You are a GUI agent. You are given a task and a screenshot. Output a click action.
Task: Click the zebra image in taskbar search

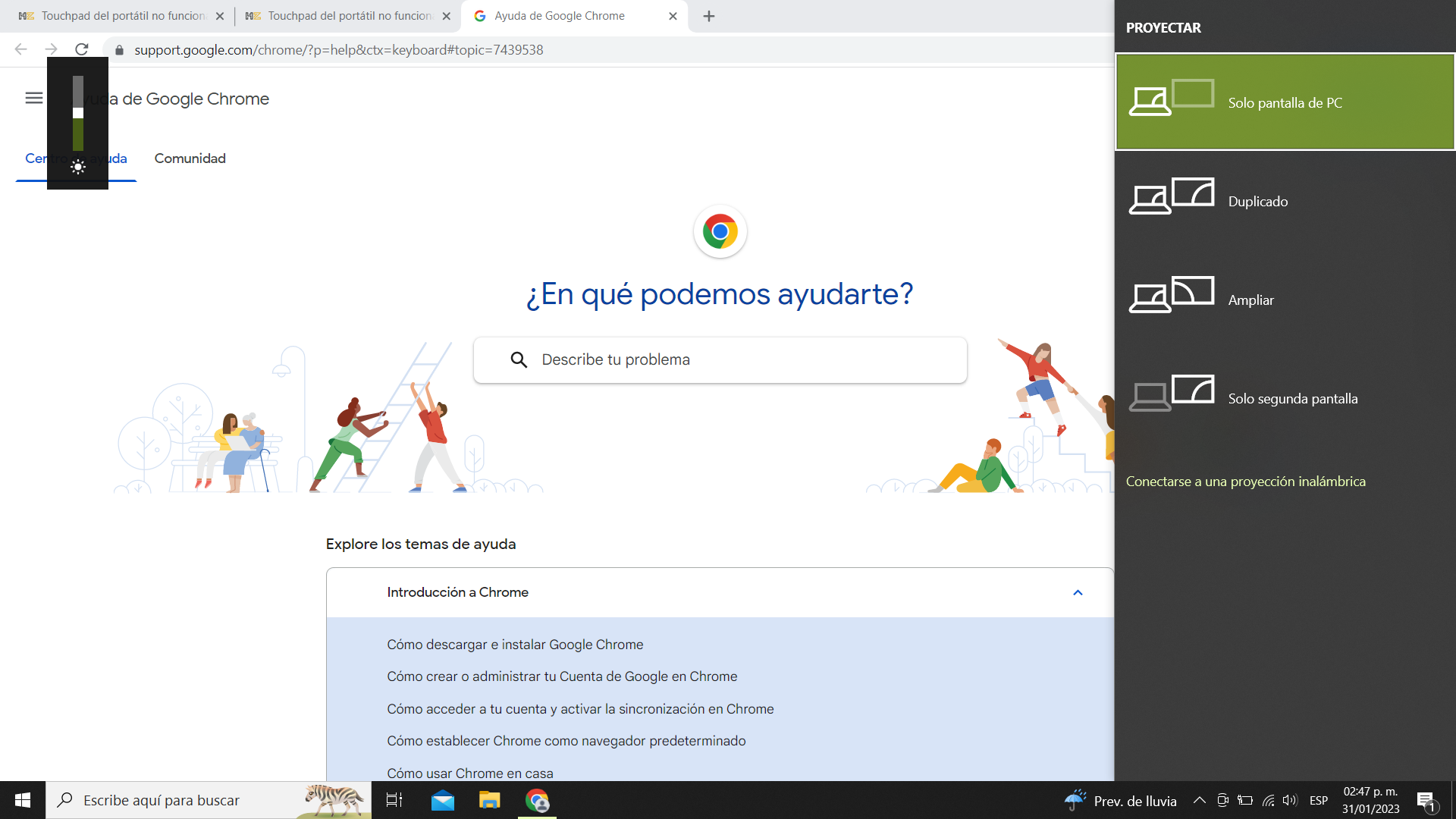334,800
